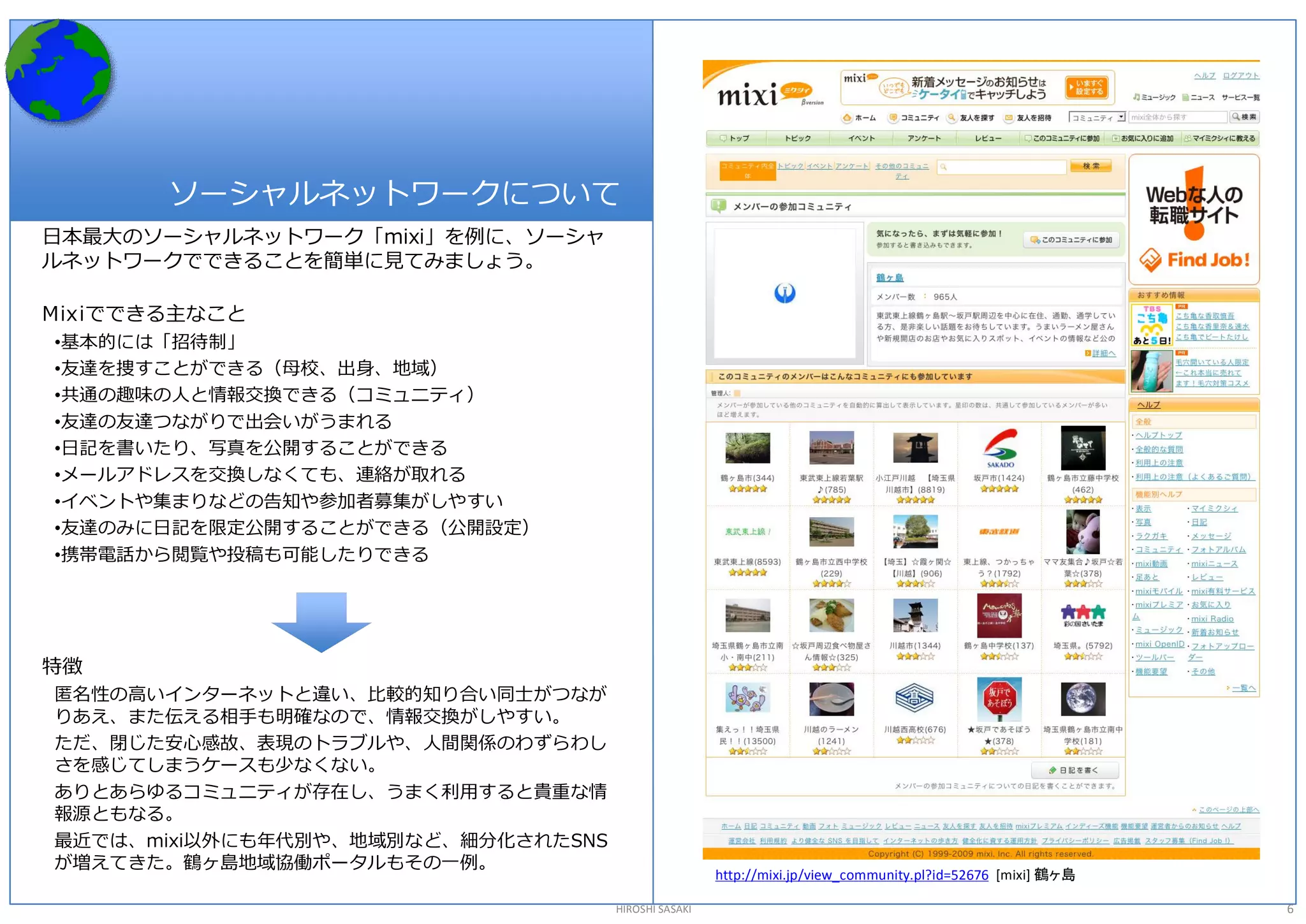1306x924 pixels.
Task: Click このページの上部へ link
Action: click(x=1228, y=810)
